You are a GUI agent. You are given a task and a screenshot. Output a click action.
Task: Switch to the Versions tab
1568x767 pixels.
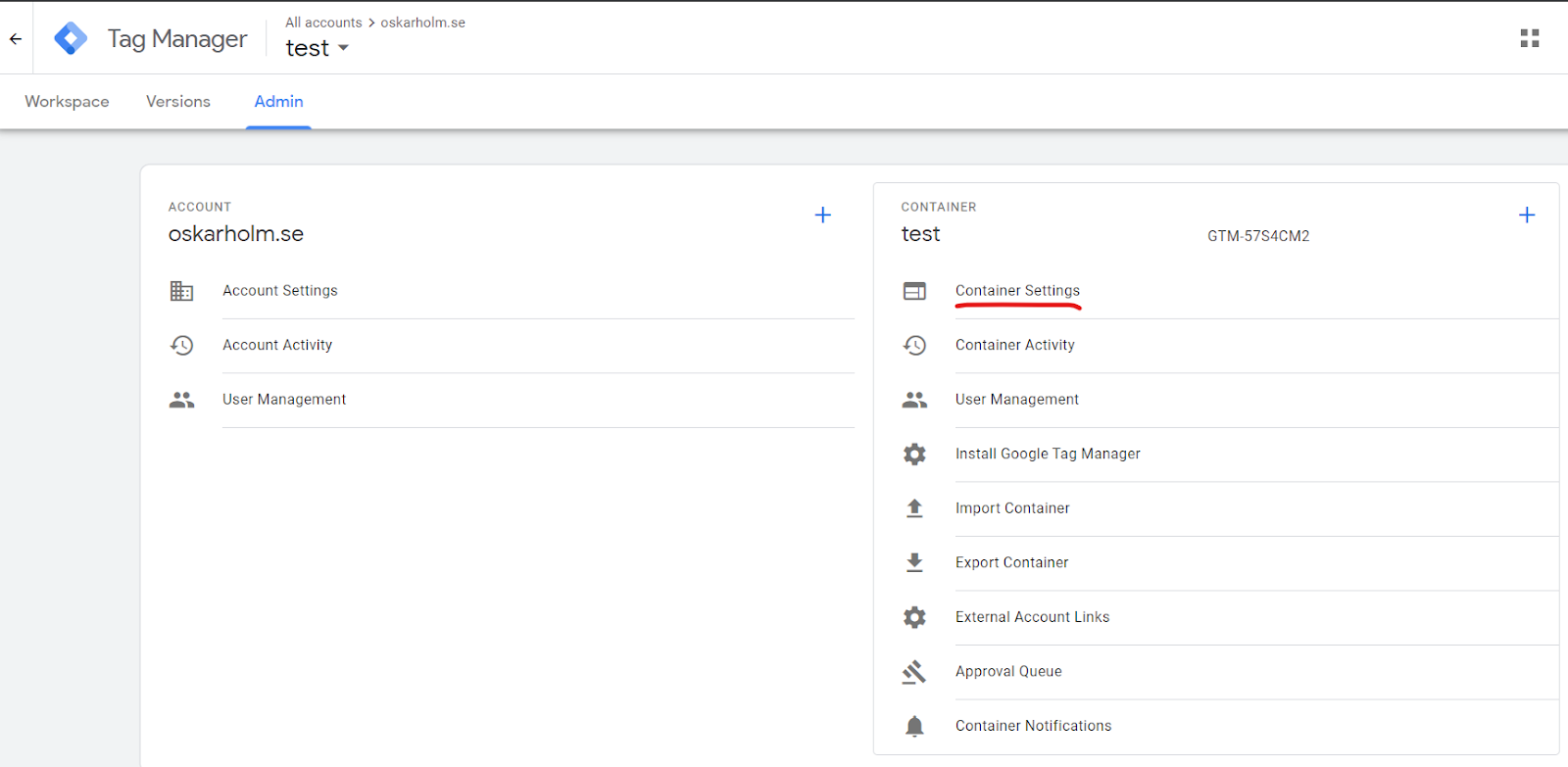coord(178,102)
